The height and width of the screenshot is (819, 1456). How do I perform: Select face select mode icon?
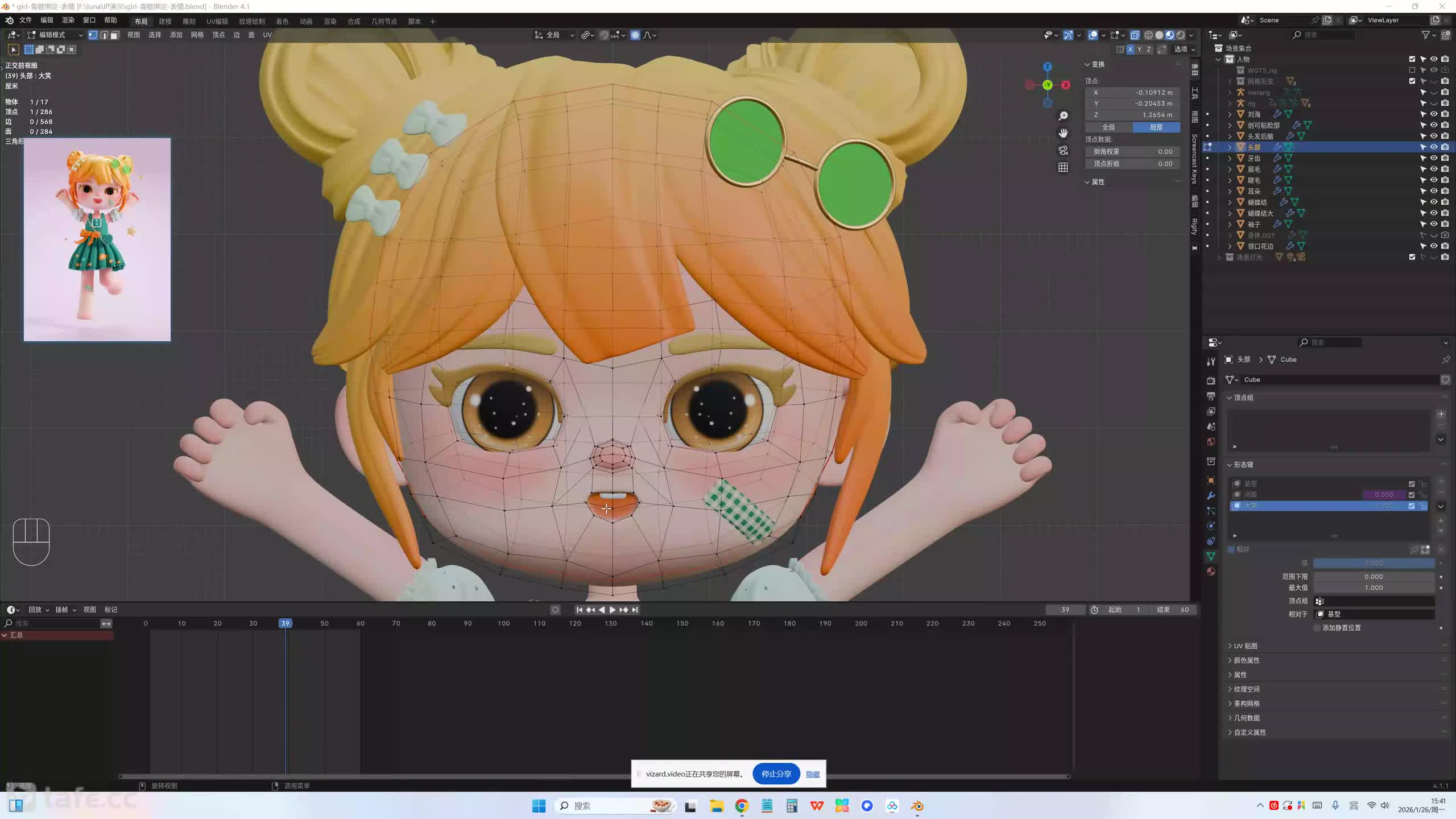pyautogui.click(x=114, y=35)
